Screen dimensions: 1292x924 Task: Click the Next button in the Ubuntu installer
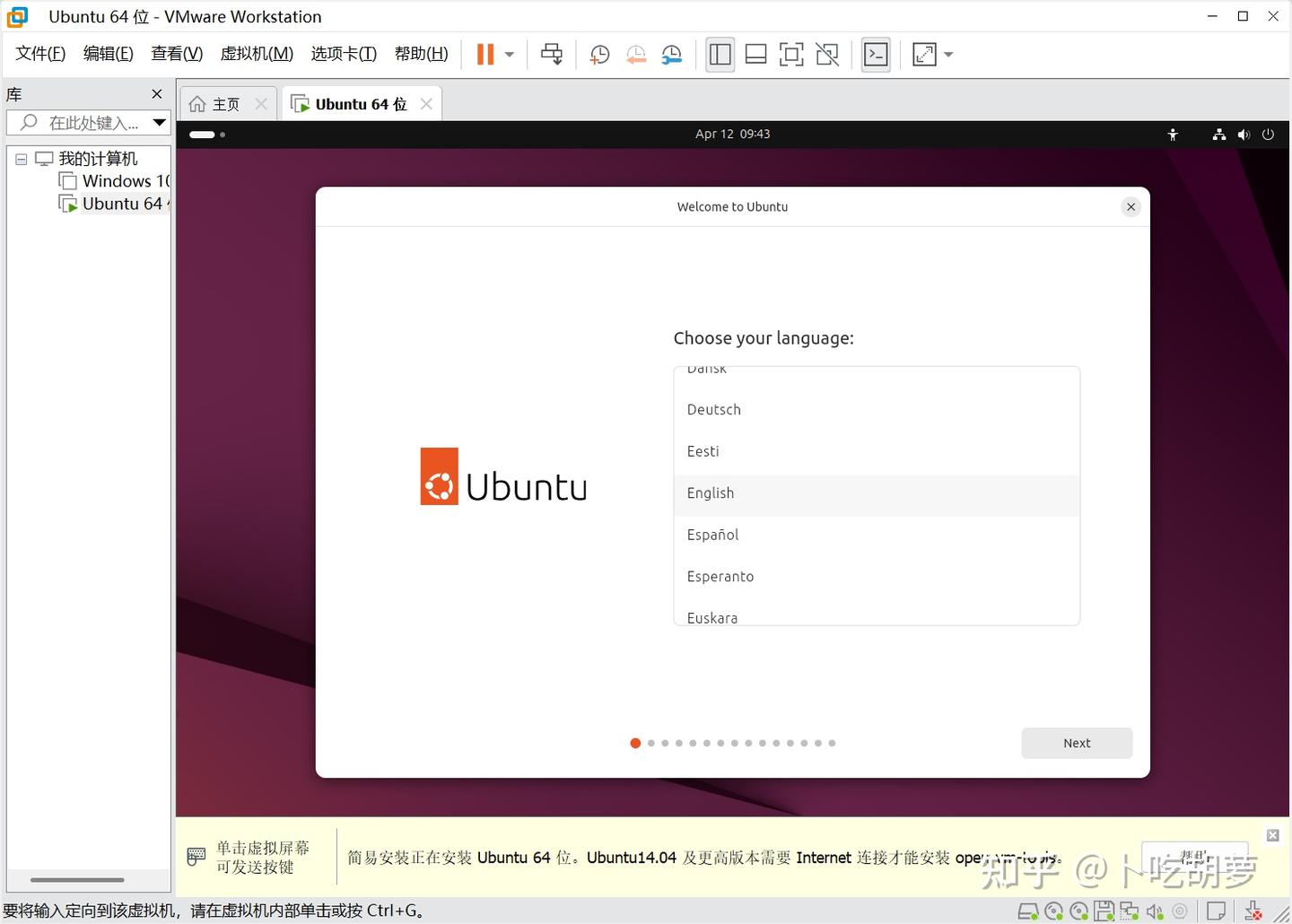[x=1076, y=743]
